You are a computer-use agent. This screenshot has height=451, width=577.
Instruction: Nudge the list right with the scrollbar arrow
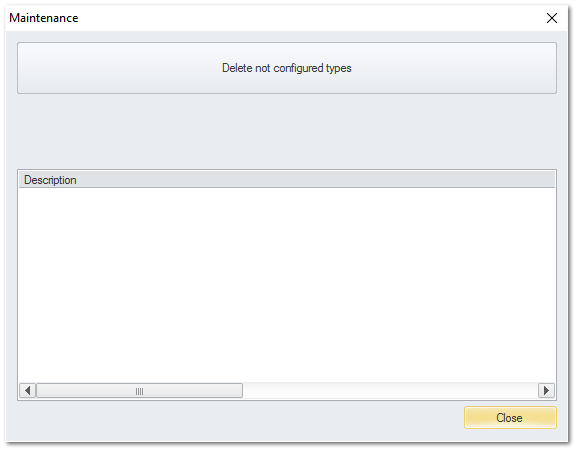[x=546, y=390]
